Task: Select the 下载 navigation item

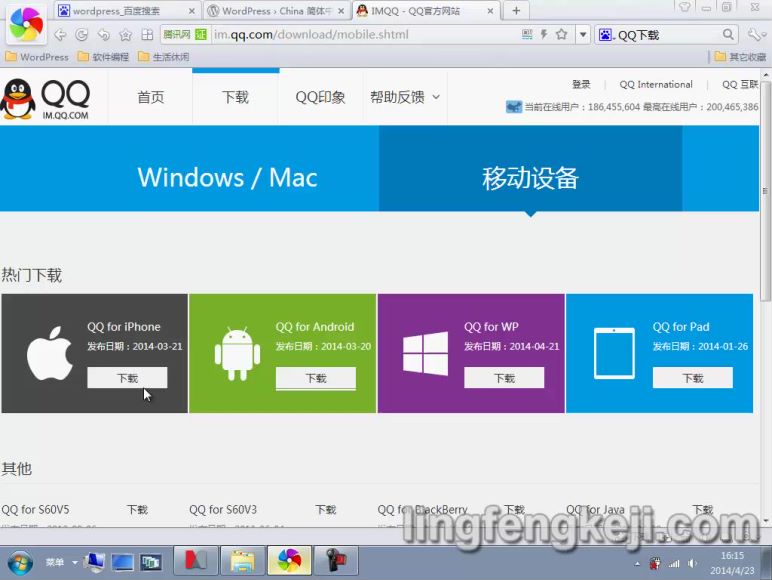Action: coord(235,97)
